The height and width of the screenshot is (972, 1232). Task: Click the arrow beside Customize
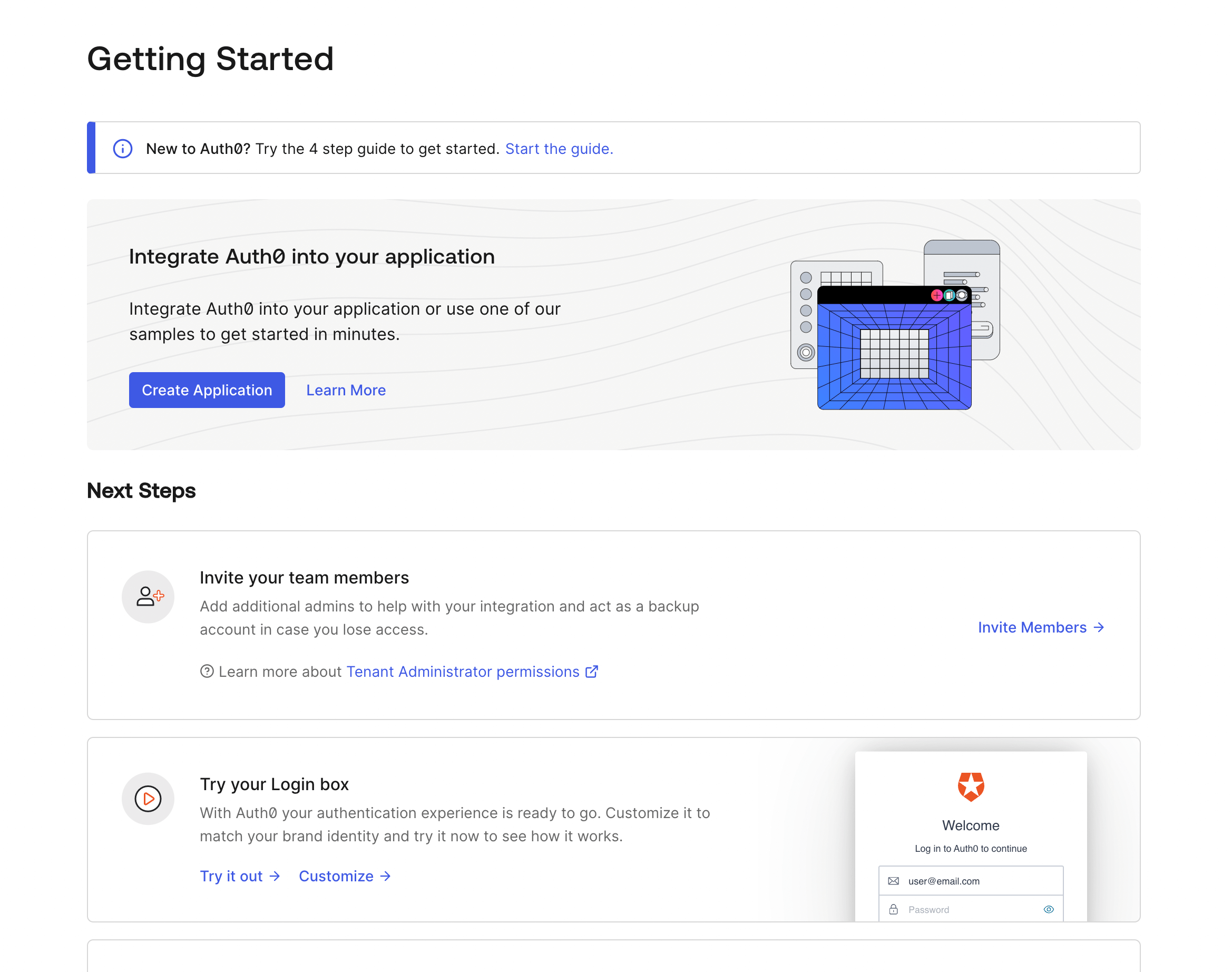click(x=386, y=876)
